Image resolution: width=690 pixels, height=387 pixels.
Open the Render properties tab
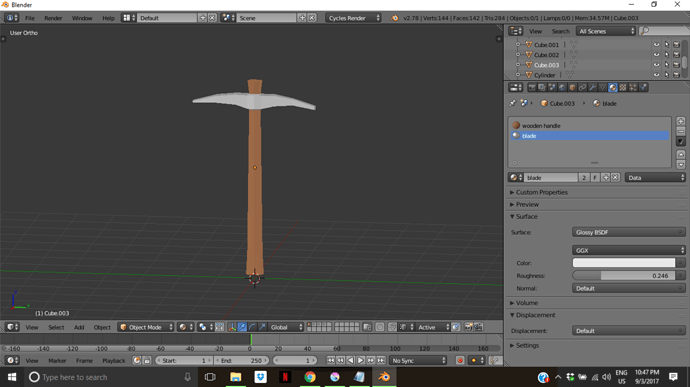tap(532, 88)
